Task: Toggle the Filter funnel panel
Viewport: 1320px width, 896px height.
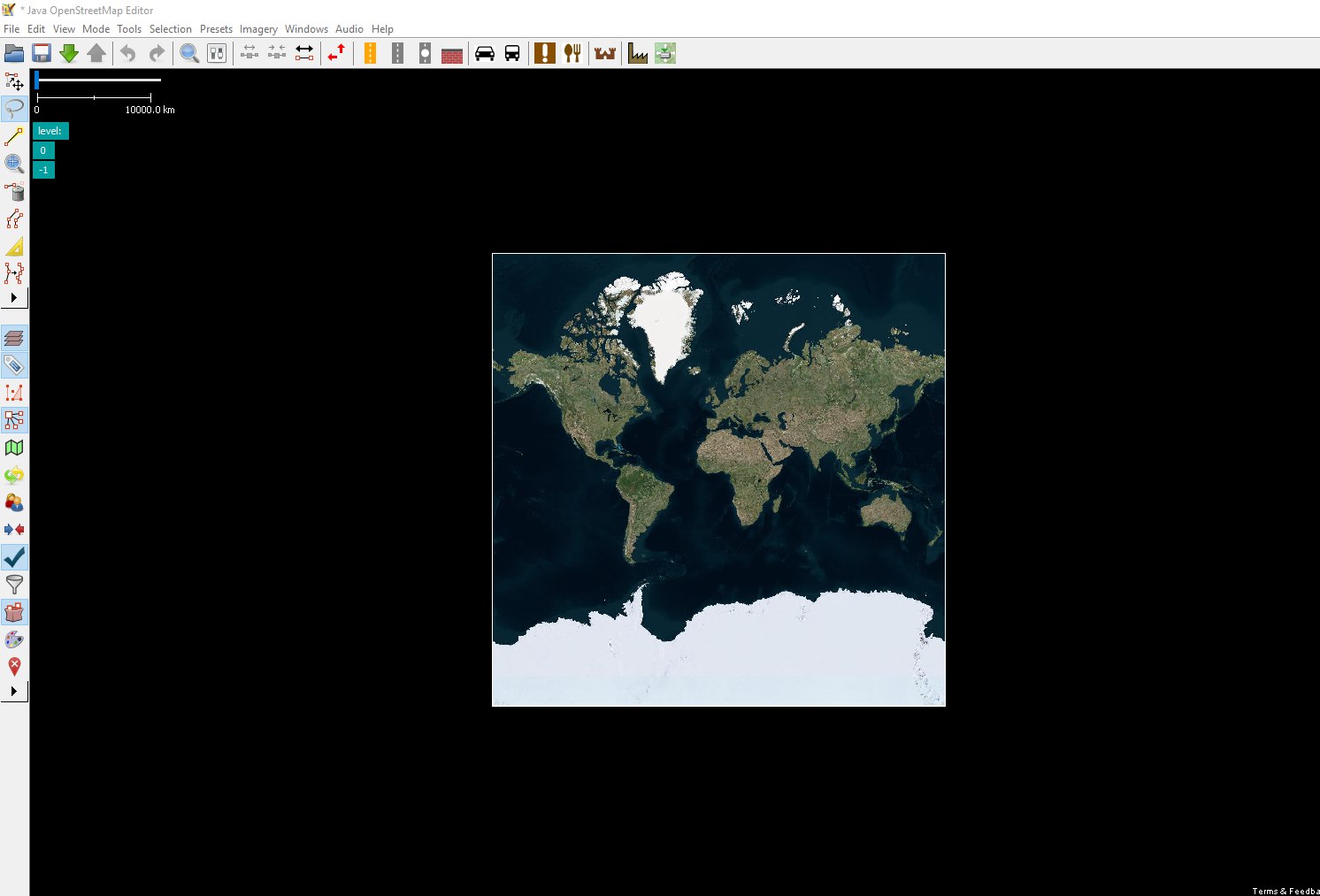Action: point(14,585)
